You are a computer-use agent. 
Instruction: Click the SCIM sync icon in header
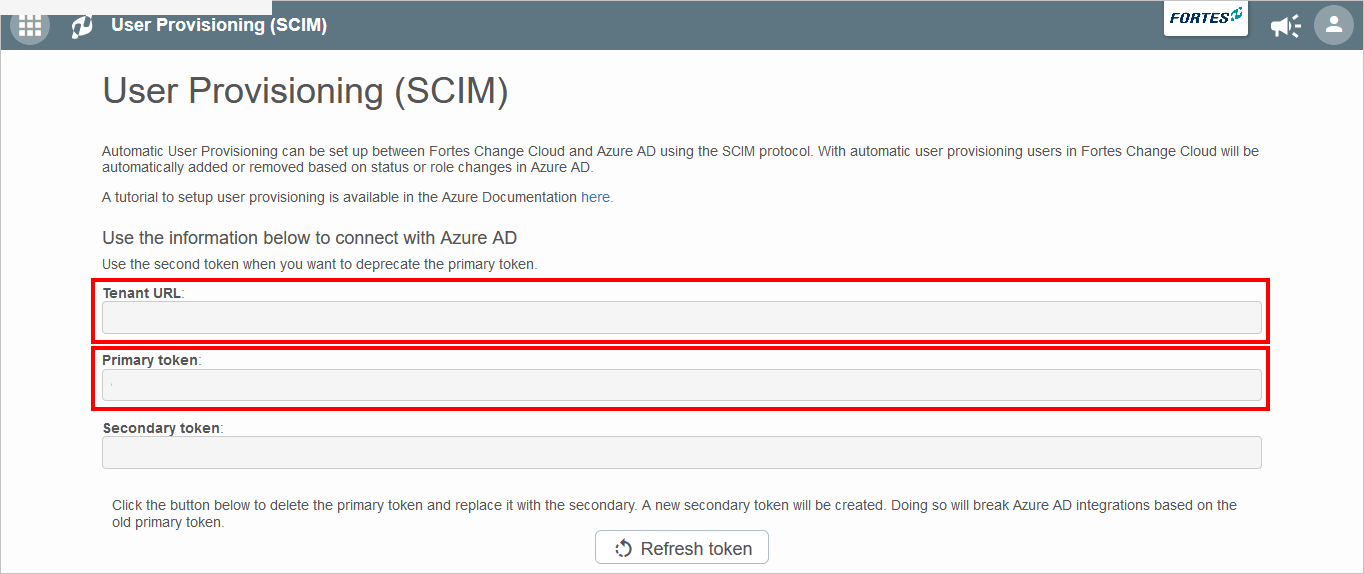[x=82, y=26]
